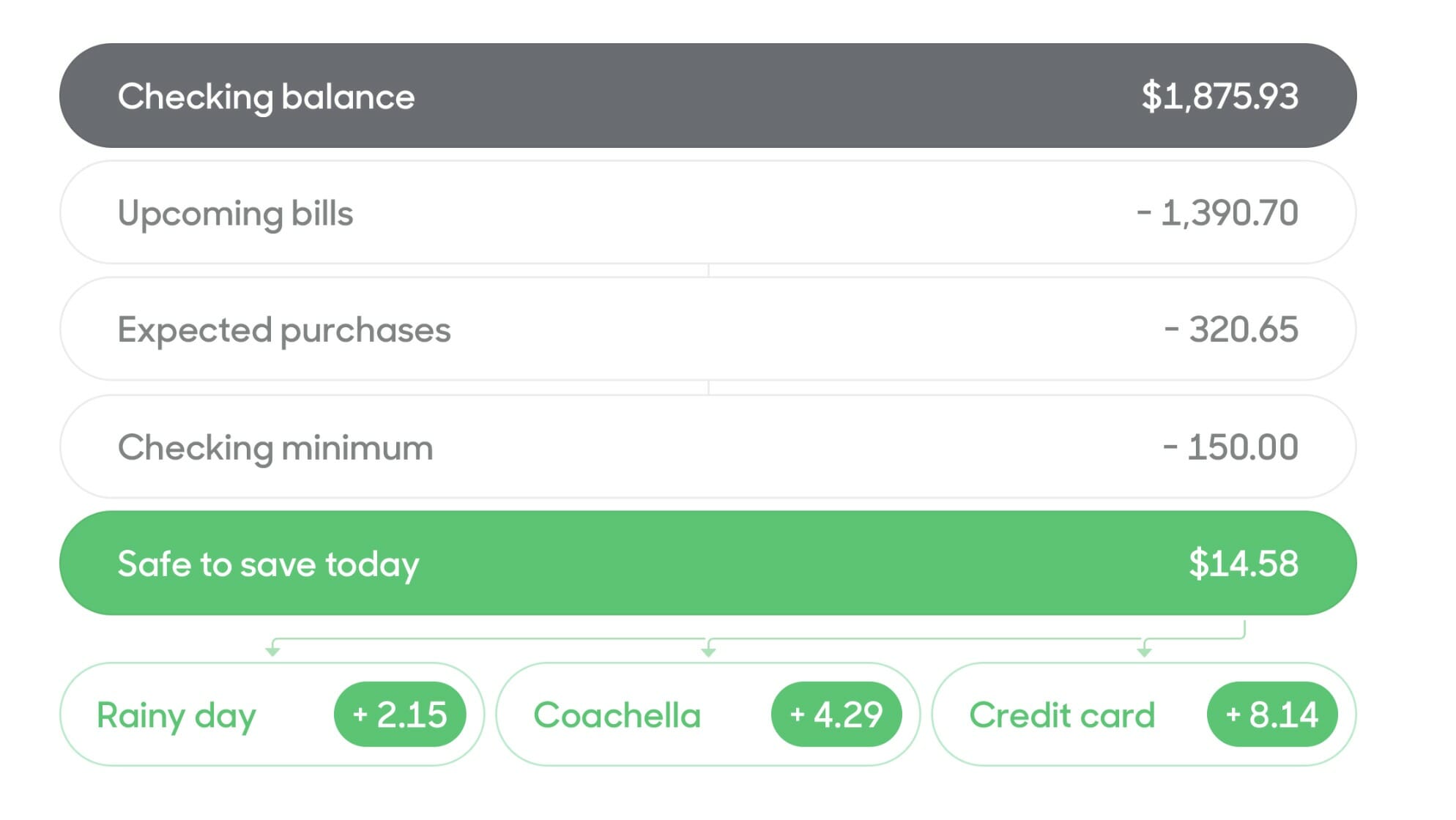Open the Credit card goal
This screenshot has width=1456, height=820.
(1144, 715)
